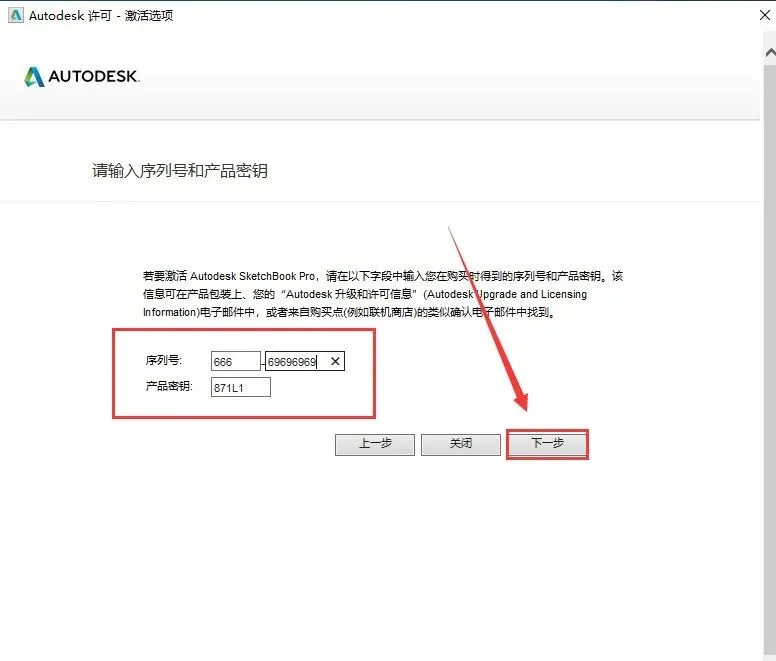776x661 pixels.
Task: Click the scrollbar up arrow
Action: [770, 52]
